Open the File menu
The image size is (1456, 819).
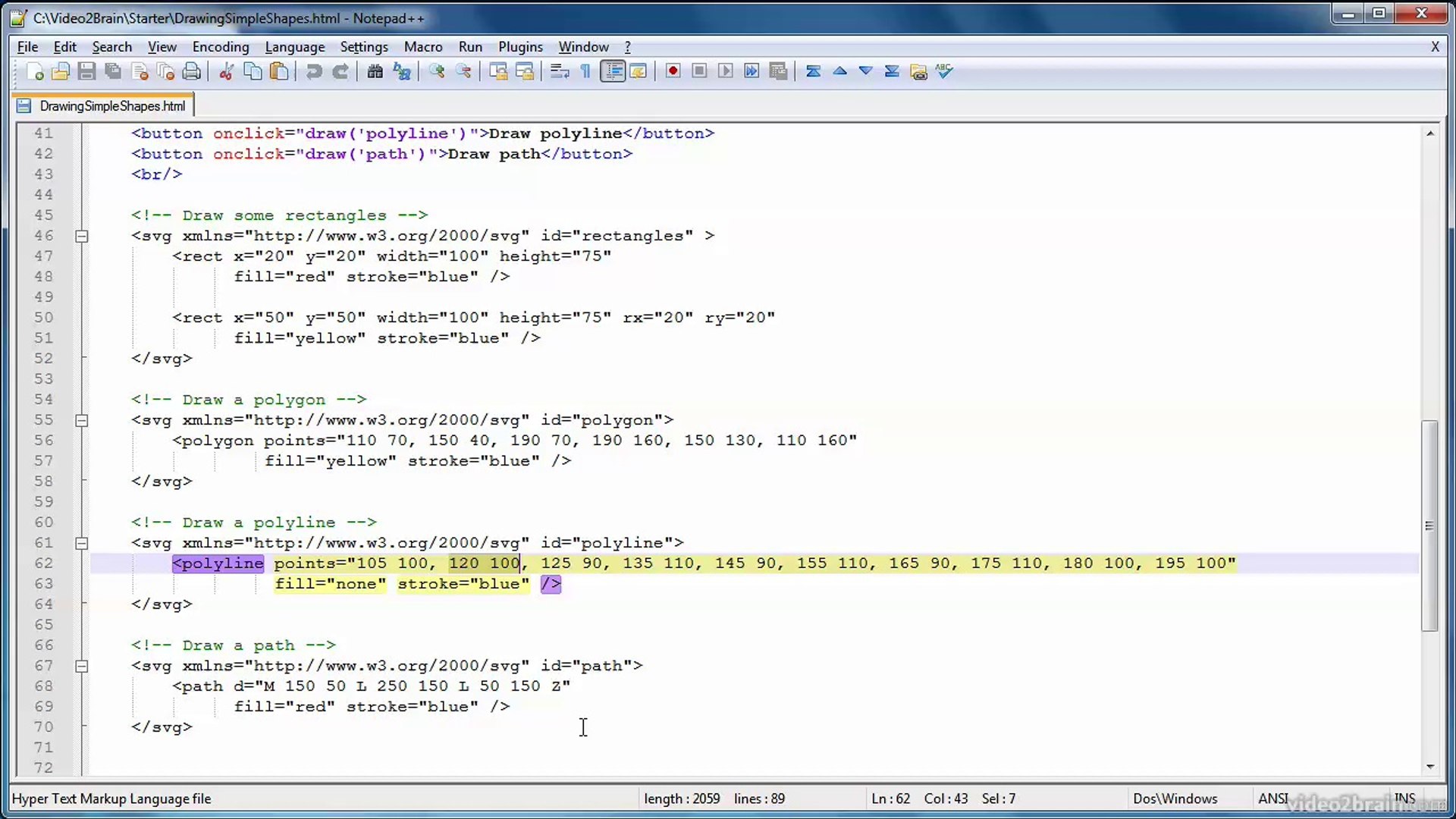[27, 47]
